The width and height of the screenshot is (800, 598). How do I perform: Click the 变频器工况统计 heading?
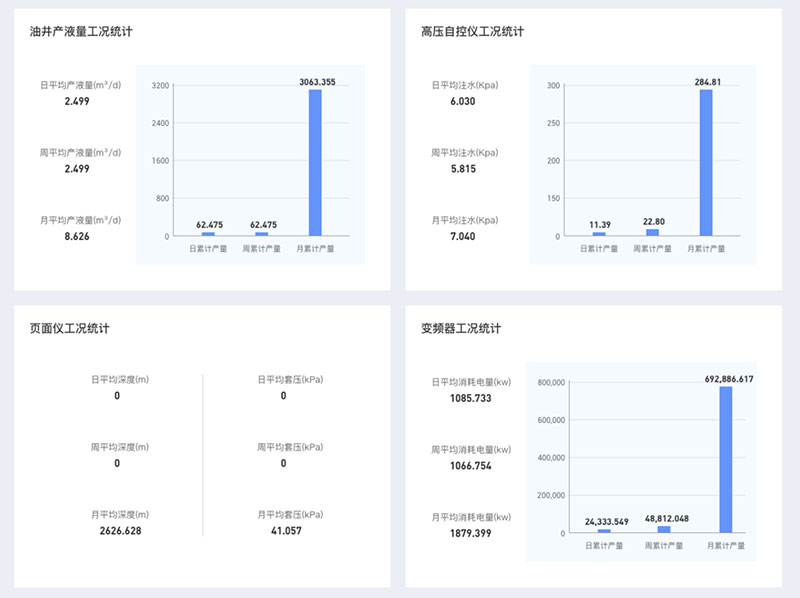point(460,325)
